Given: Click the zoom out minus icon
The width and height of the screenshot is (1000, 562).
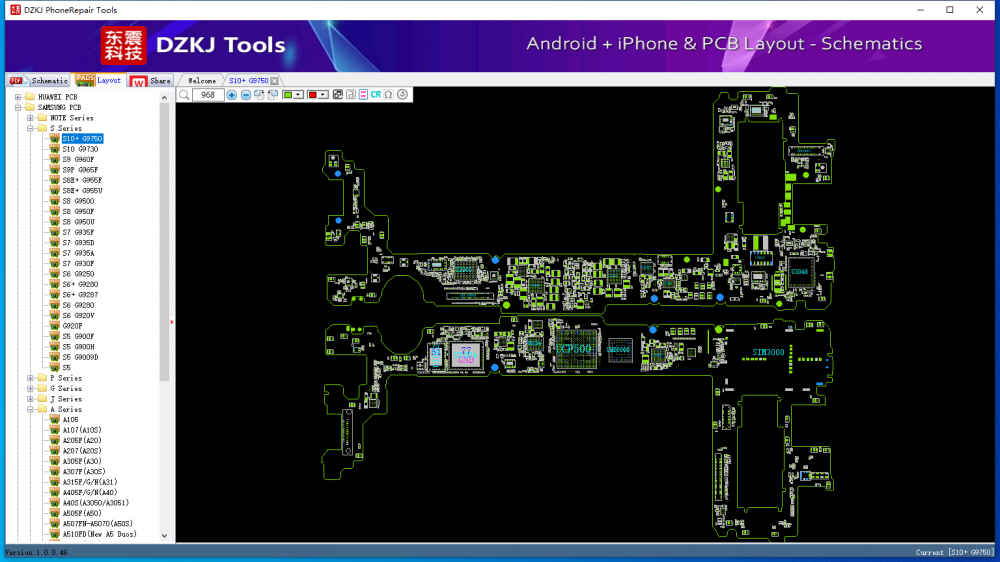Looking at the screenshot, I should [x=246, y=95].
